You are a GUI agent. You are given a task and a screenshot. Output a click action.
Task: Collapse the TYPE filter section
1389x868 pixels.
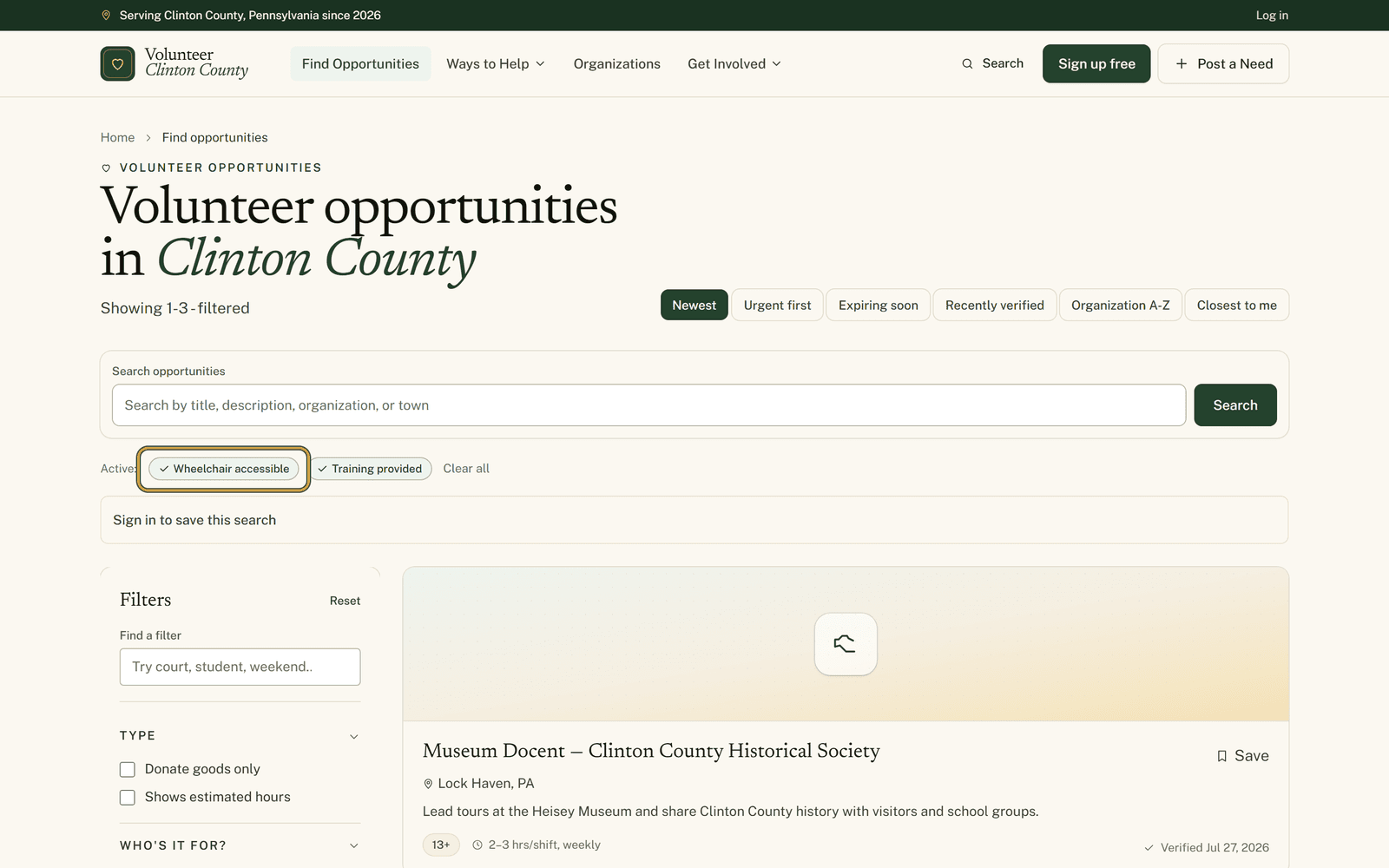point(240,736)
